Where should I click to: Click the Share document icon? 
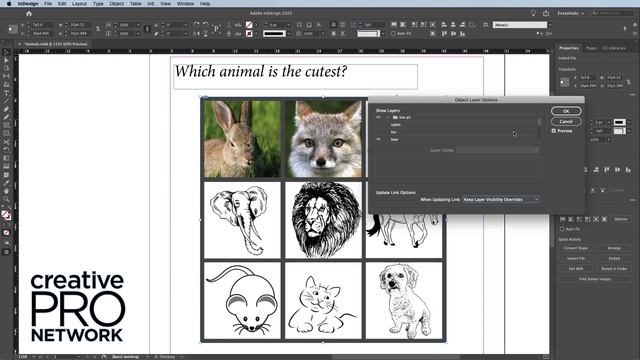546,13
